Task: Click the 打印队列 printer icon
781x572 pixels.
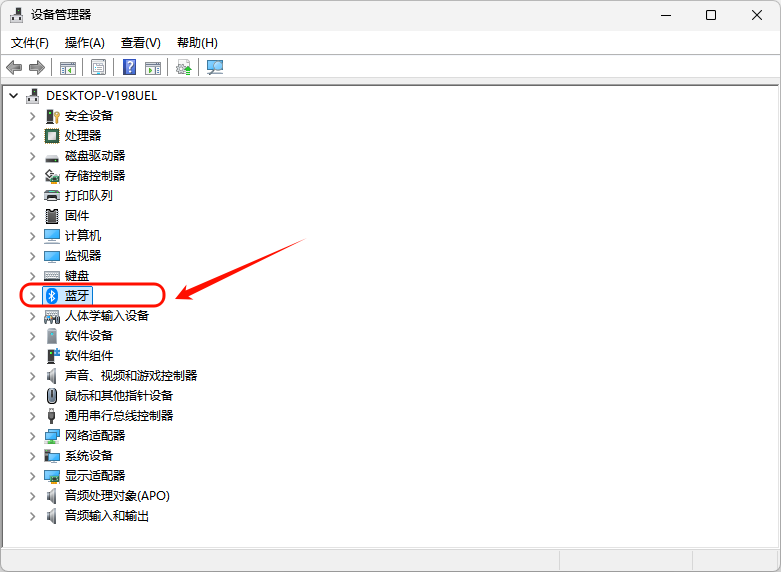Action: click(52, 196)
